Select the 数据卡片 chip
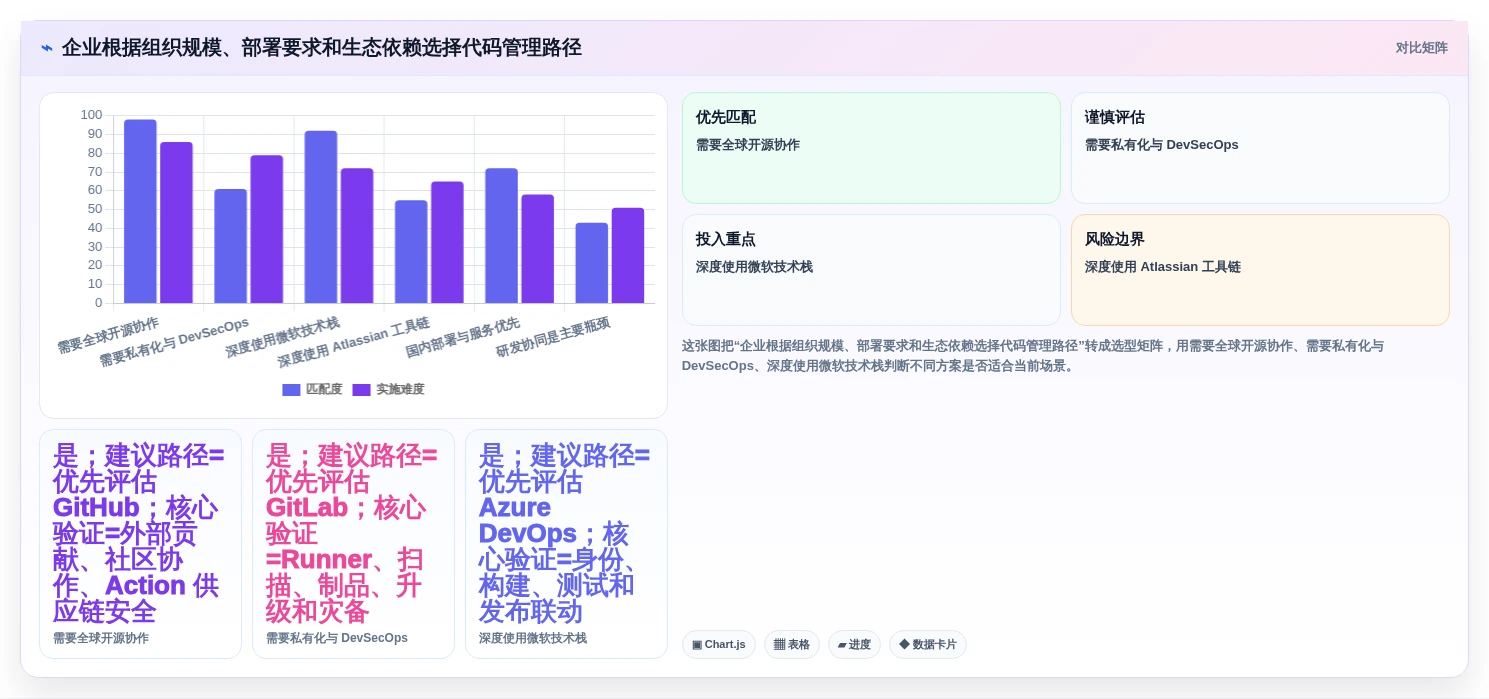The height and width of the screenshot is (699, 1489). tap(928, 645)
